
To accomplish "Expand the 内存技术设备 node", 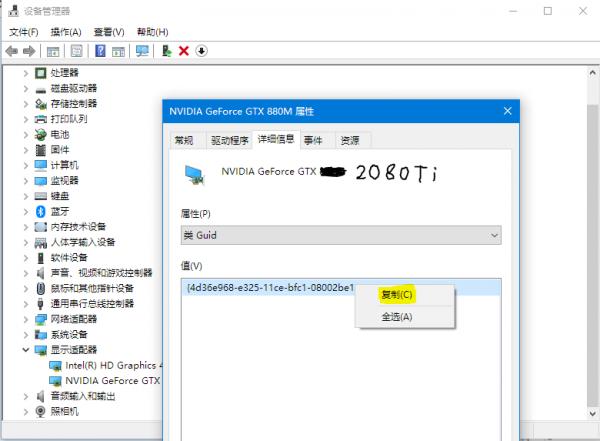I will [x=26, y=227].
